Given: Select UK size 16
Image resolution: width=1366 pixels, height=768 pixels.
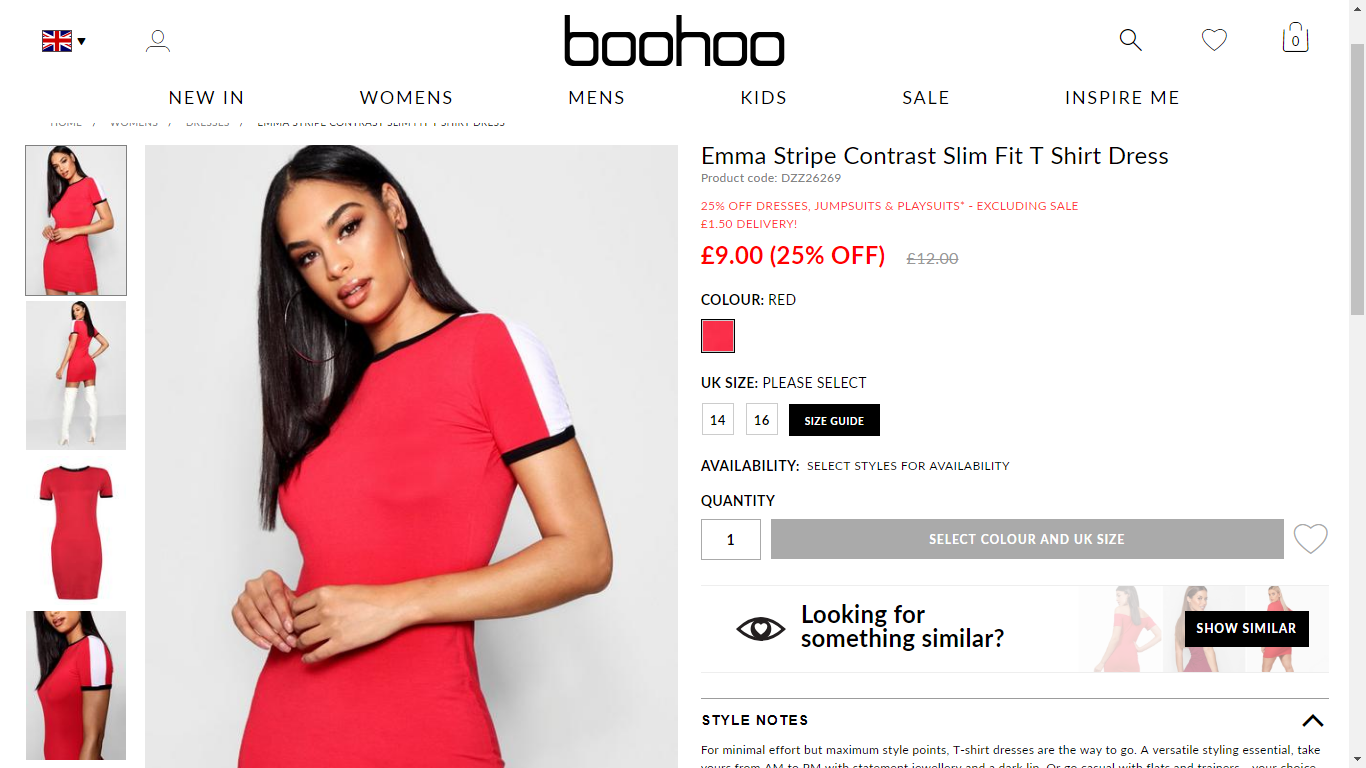Looking at the screenshot, I should click(762, 420).
